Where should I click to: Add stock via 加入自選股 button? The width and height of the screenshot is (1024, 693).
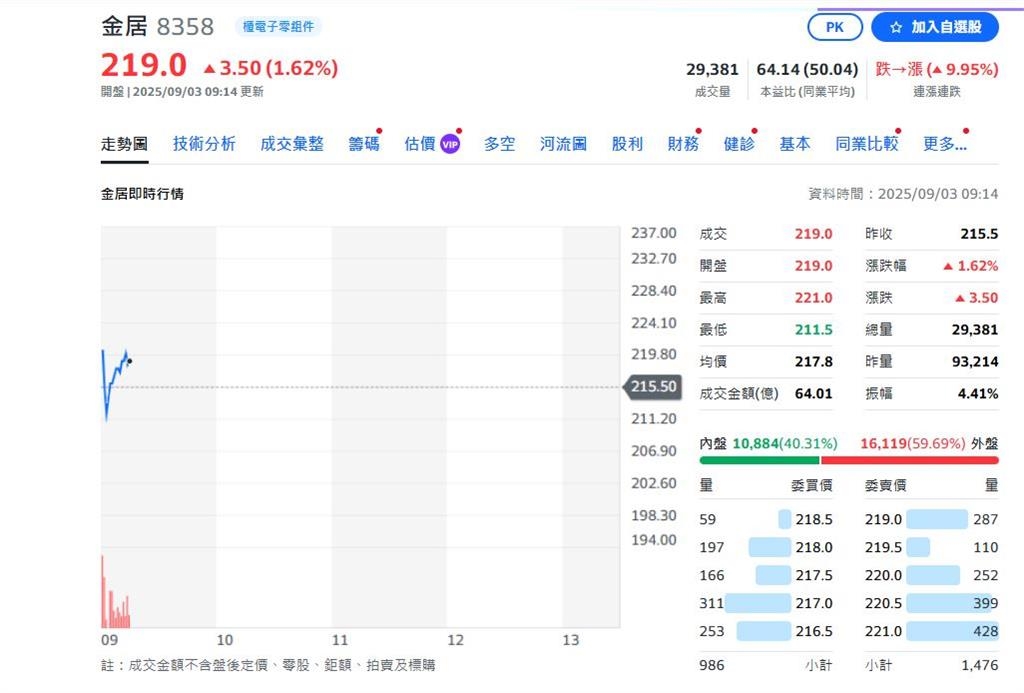coord(935,27)
